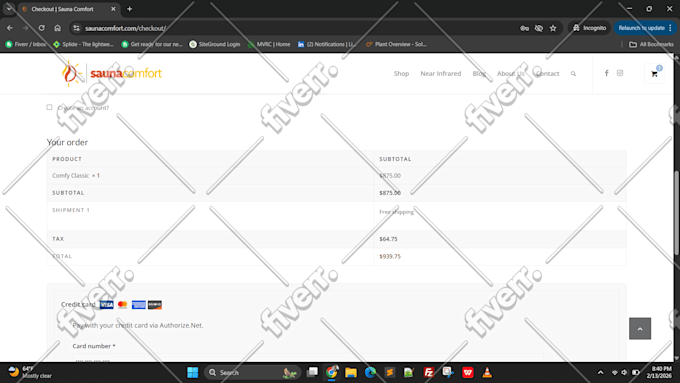Open the Incognito indicator
This screenshot has width=680, height=383.
[589, 28]
